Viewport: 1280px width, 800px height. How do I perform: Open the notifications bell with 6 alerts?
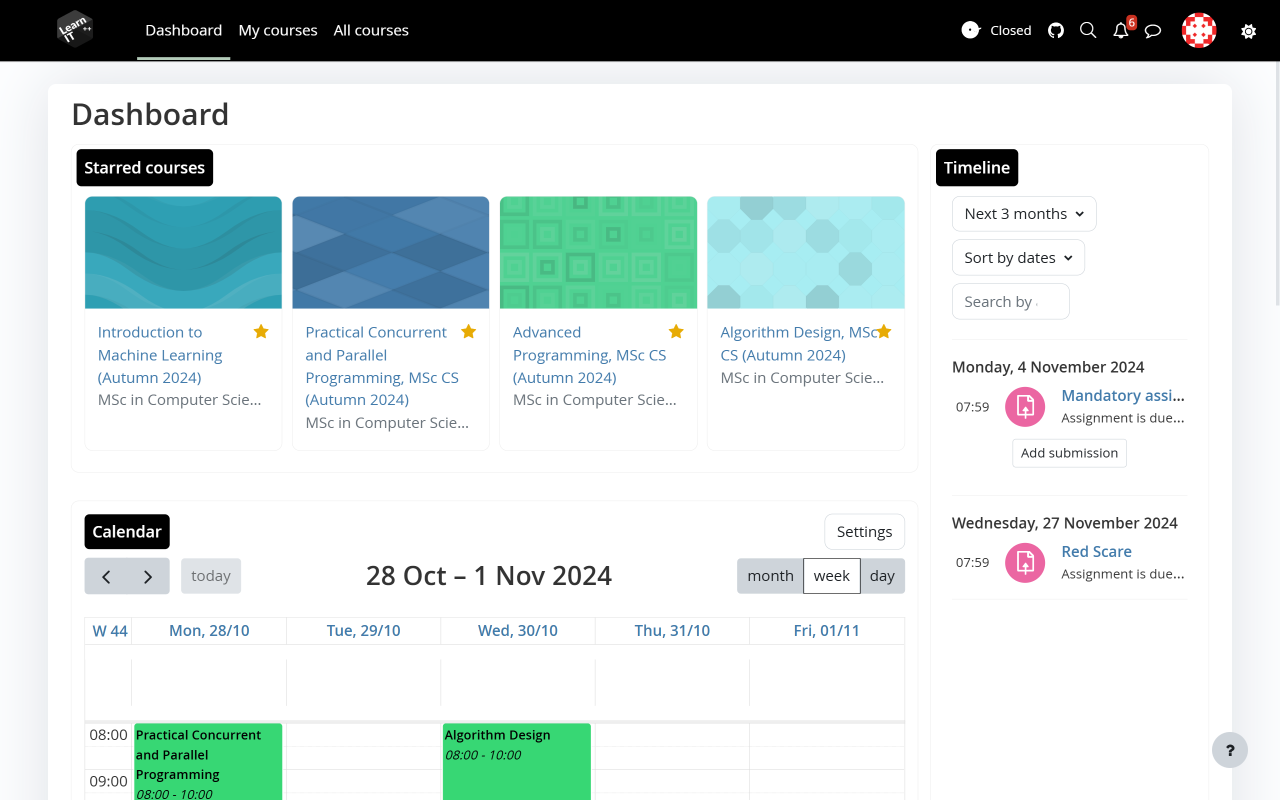tap(1121, 30)
